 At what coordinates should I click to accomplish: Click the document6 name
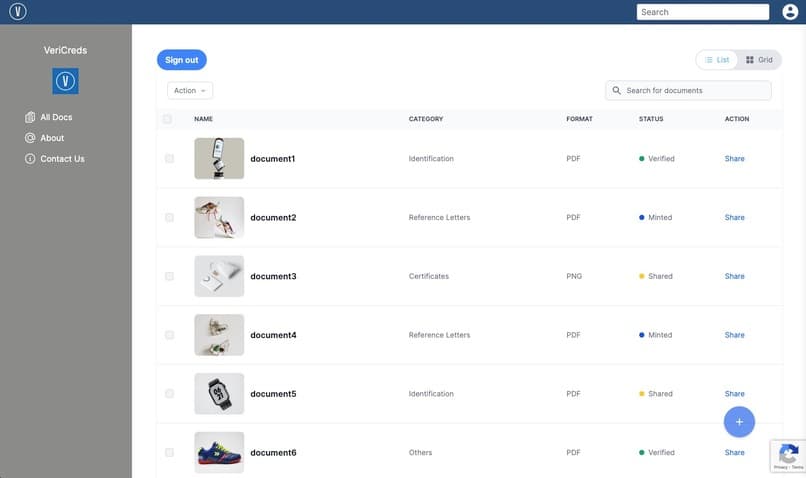click(x=273, y=452)
